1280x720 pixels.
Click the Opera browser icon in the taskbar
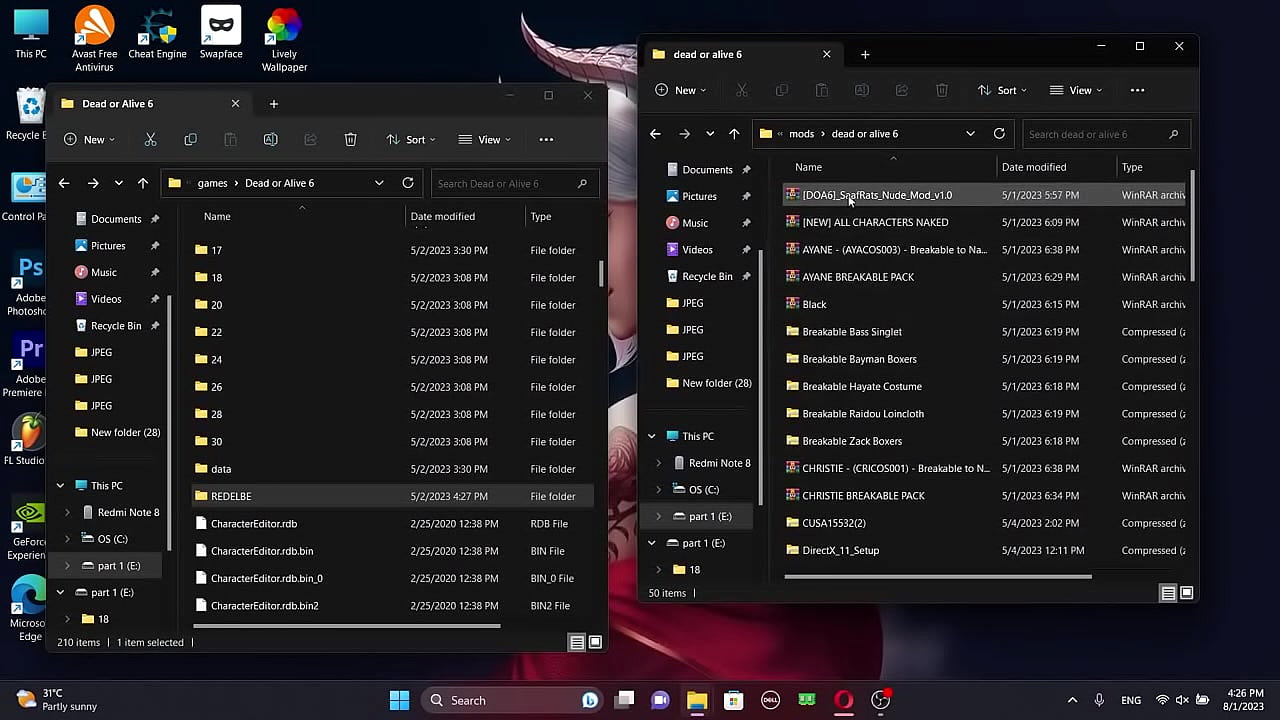click(843, 700)
